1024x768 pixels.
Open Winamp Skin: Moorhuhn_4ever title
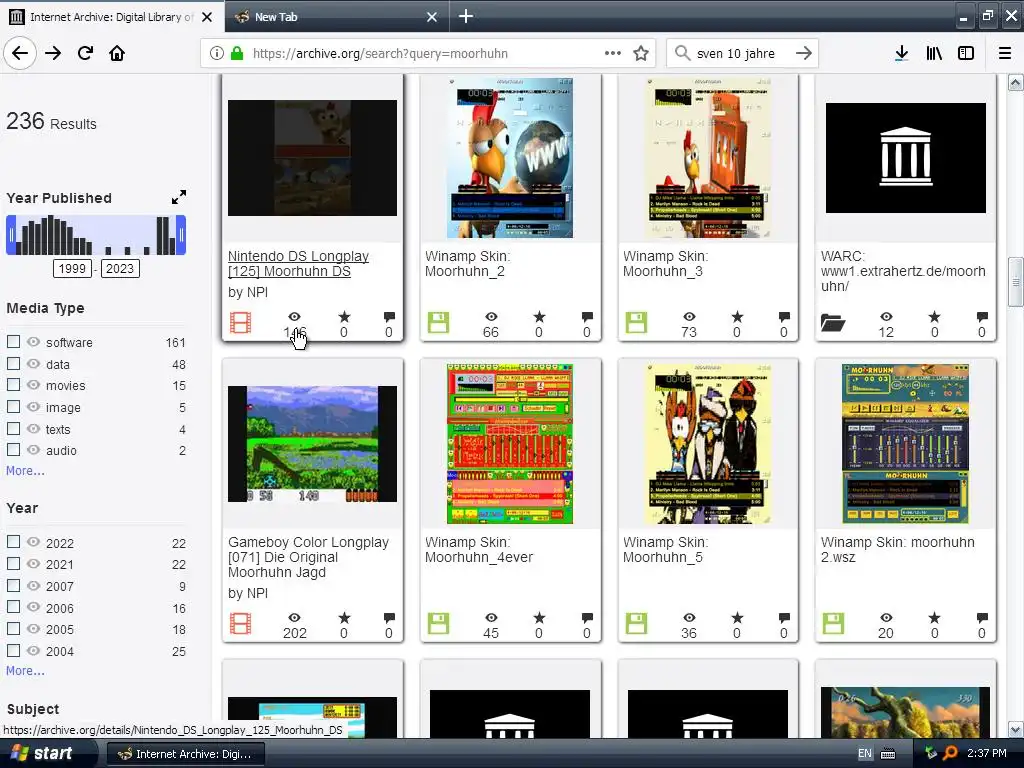point(479,550)
